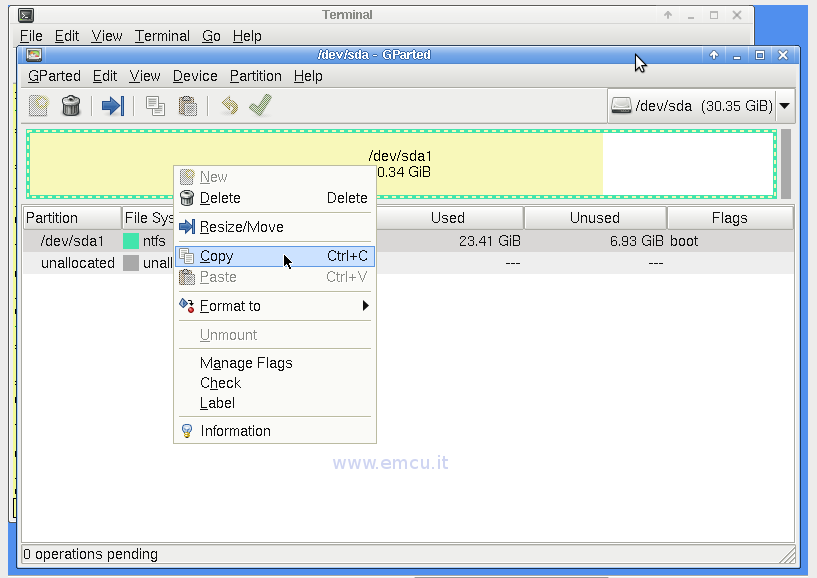The image size is (817, 578).
Task: Choose Resize/Move from the context menu
Action: tap(275, 227)
